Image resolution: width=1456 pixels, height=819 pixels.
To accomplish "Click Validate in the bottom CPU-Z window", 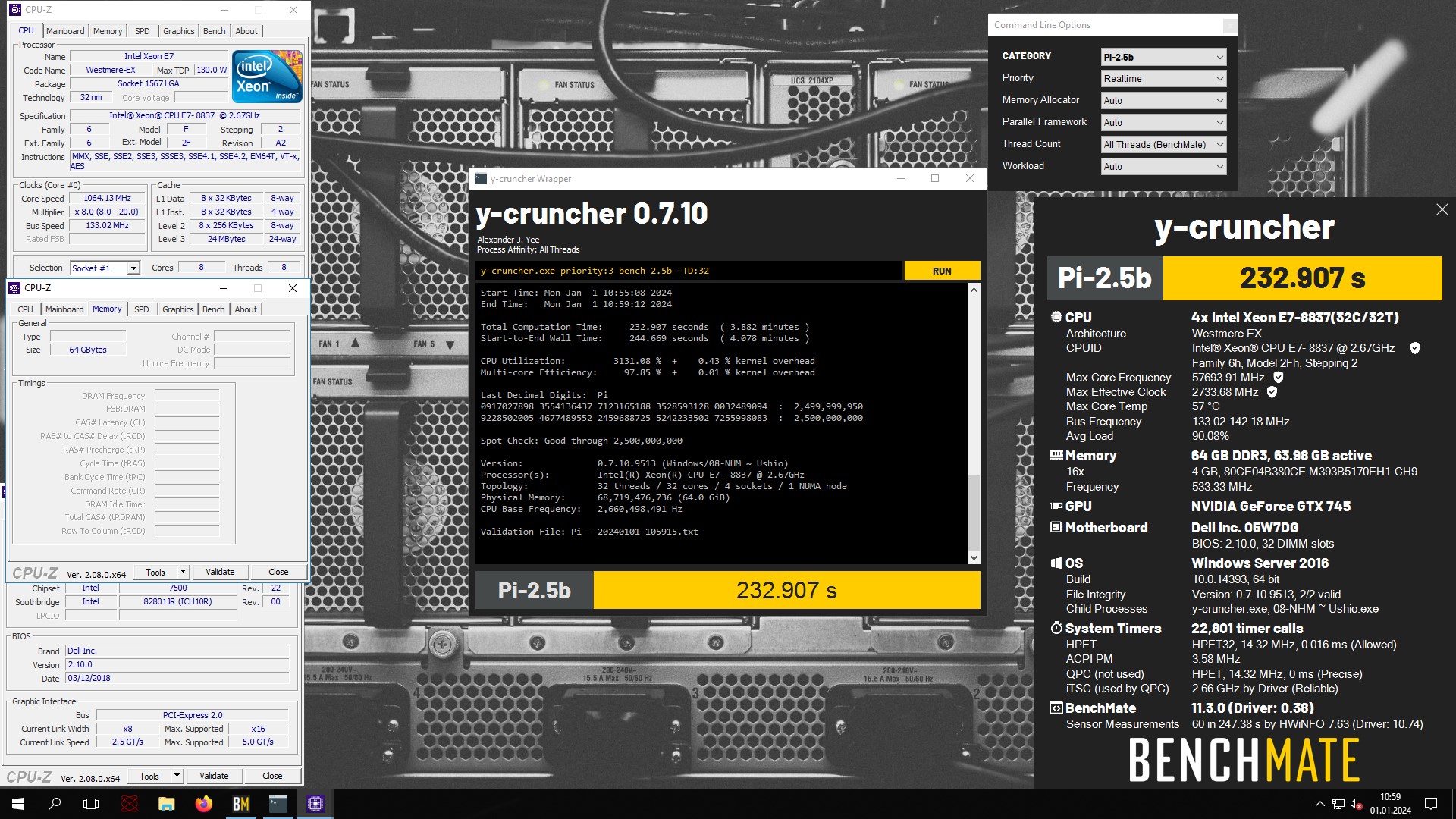I will (x=214, y=776).
